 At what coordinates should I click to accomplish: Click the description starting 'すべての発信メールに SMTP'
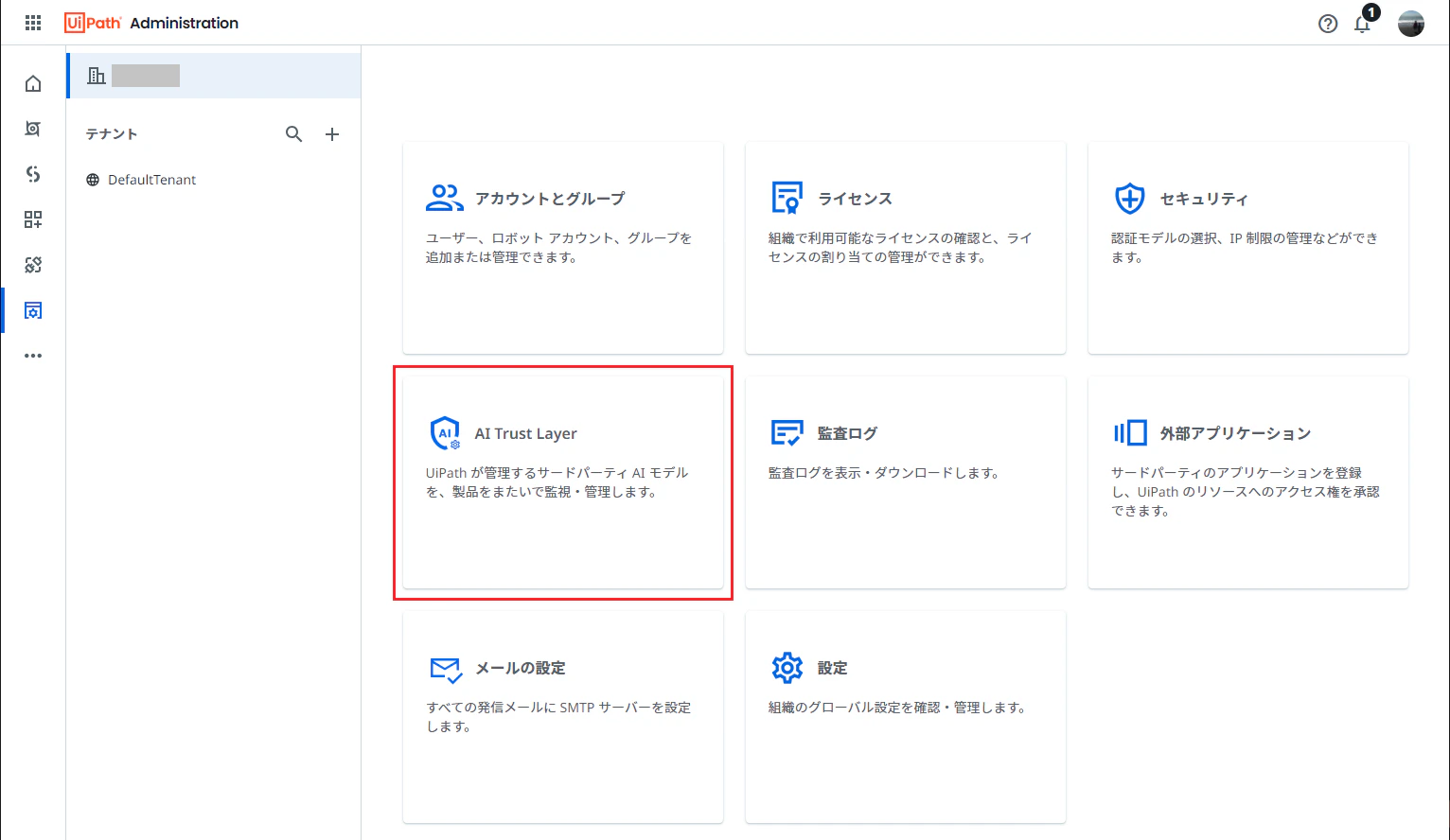pos(558,717)
